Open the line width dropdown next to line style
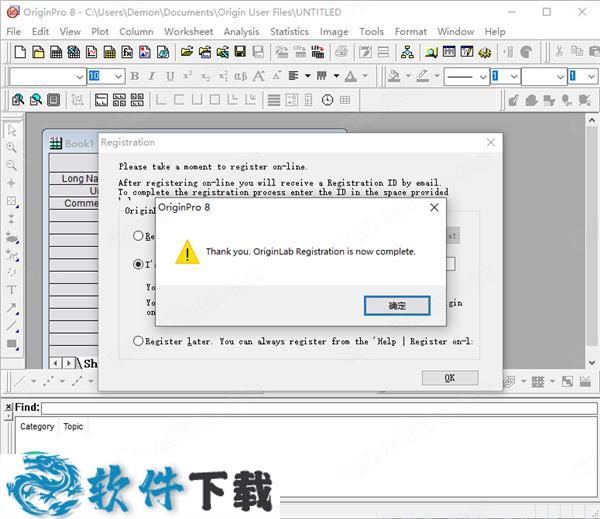Screen dimensions: 600x519 (514, 77)
